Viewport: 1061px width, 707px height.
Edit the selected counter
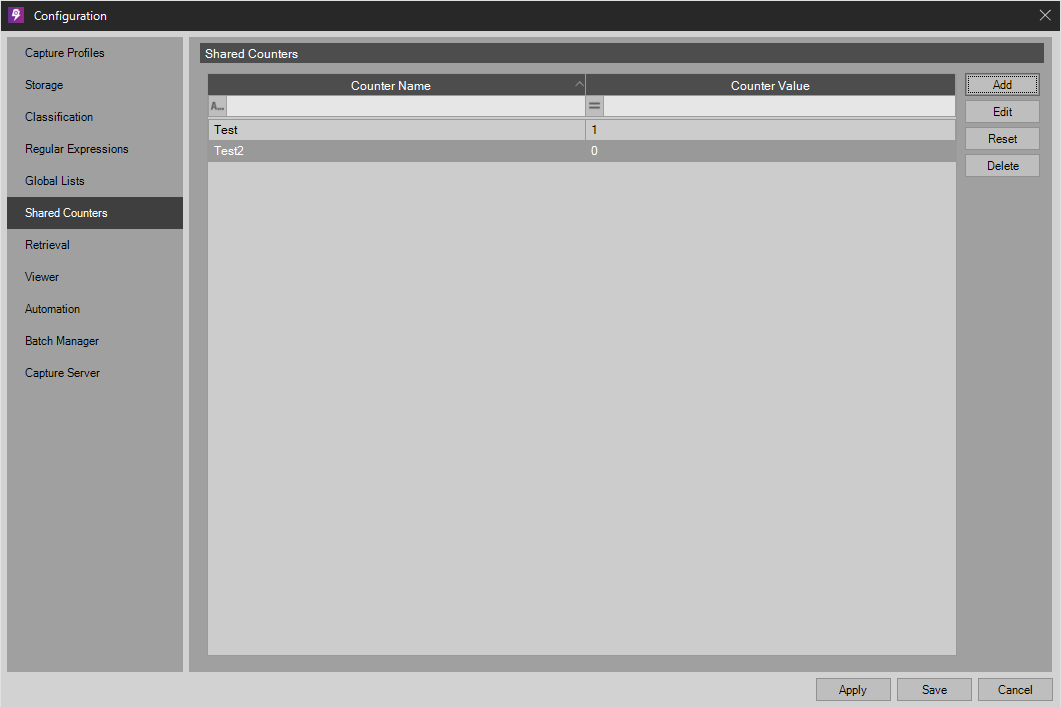tap(1002, 112)
